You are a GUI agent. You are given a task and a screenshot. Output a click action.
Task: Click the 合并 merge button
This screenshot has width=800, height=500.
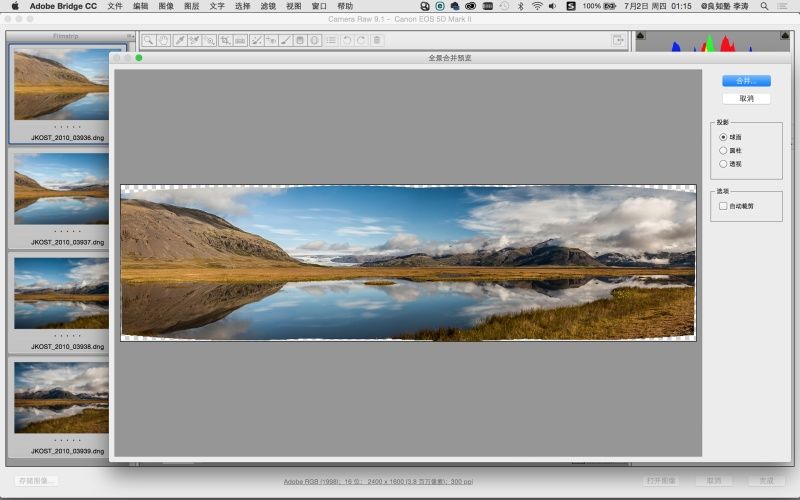click(746, 80)
